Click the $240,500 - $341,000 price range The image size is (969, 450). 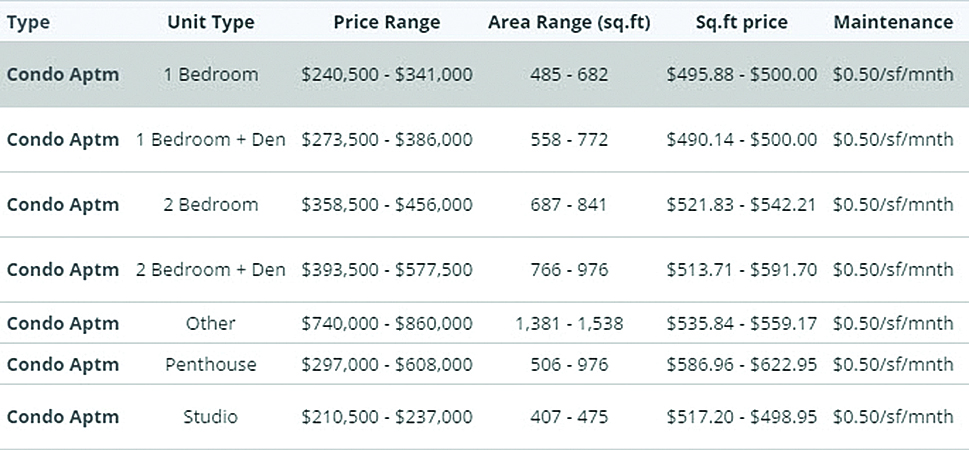tap(387, 75)
